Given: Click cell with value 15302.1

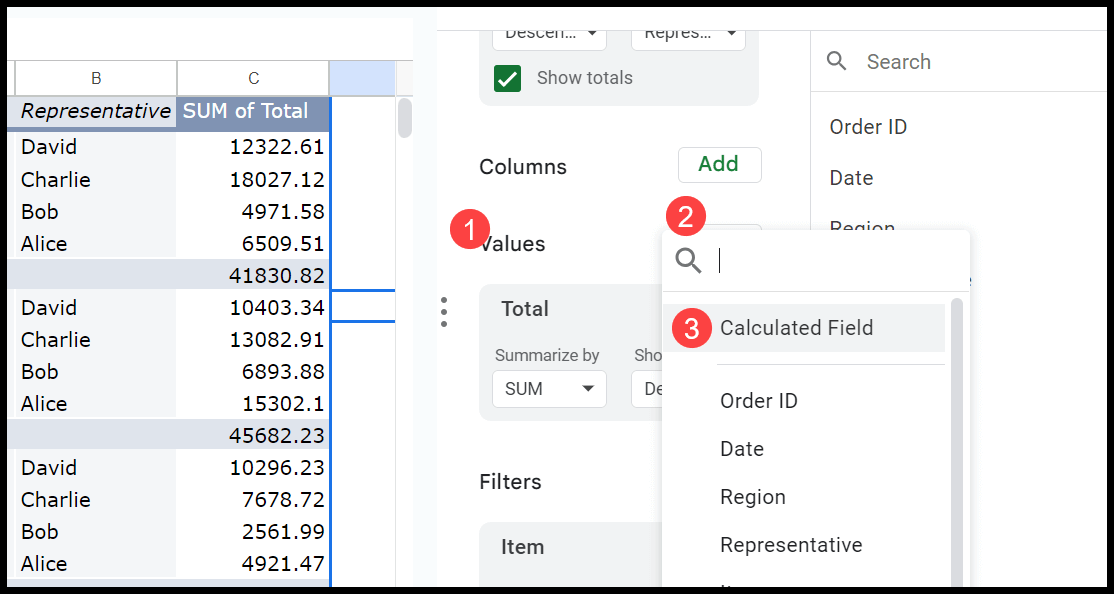Looking at the screenshot, I should (x=254, y=404).
